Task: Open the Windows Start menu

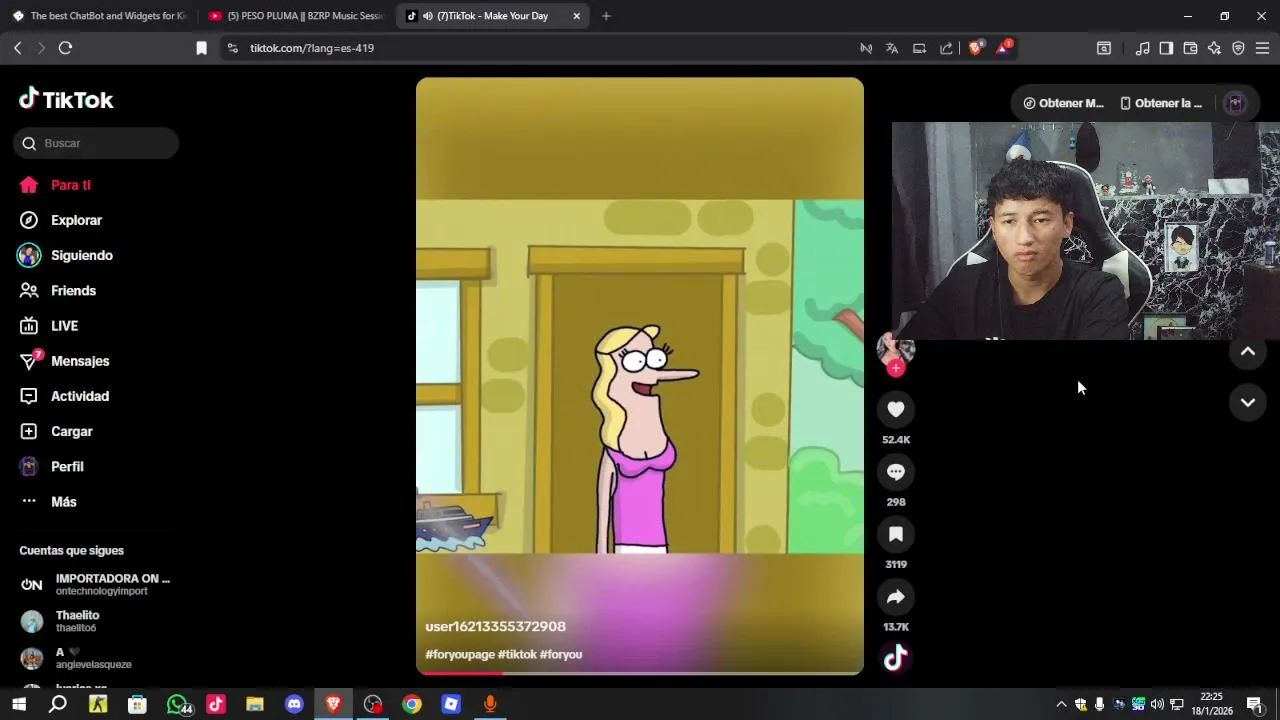Action: (19, 704)
